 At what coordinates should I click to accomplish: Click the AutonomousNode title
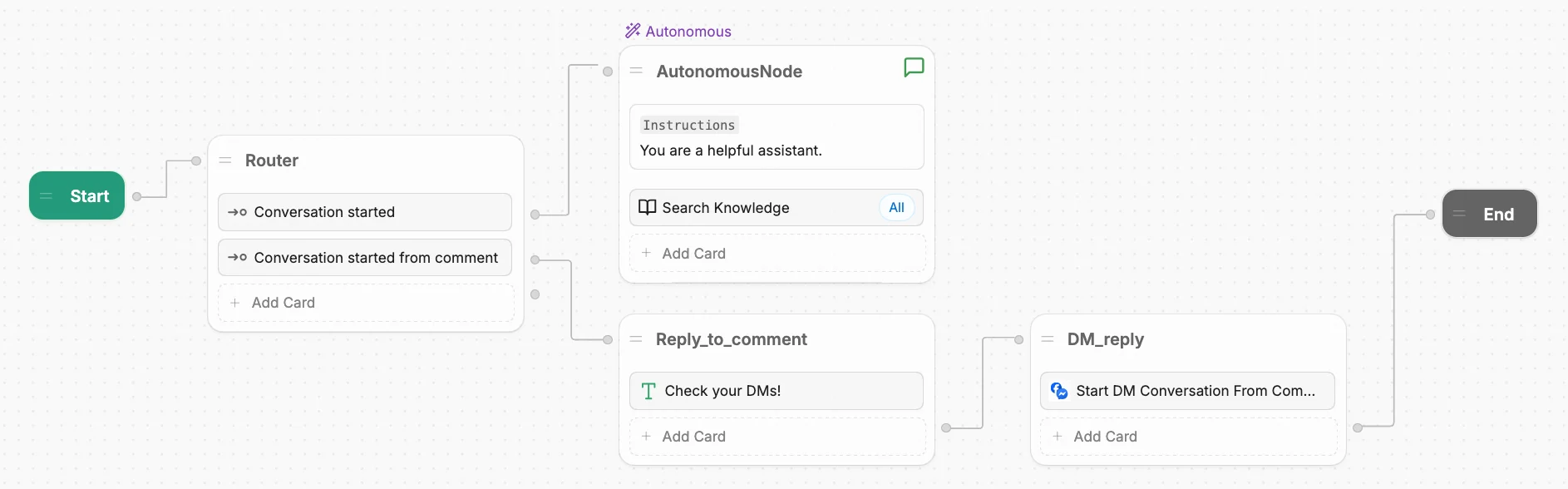(729, 72)
